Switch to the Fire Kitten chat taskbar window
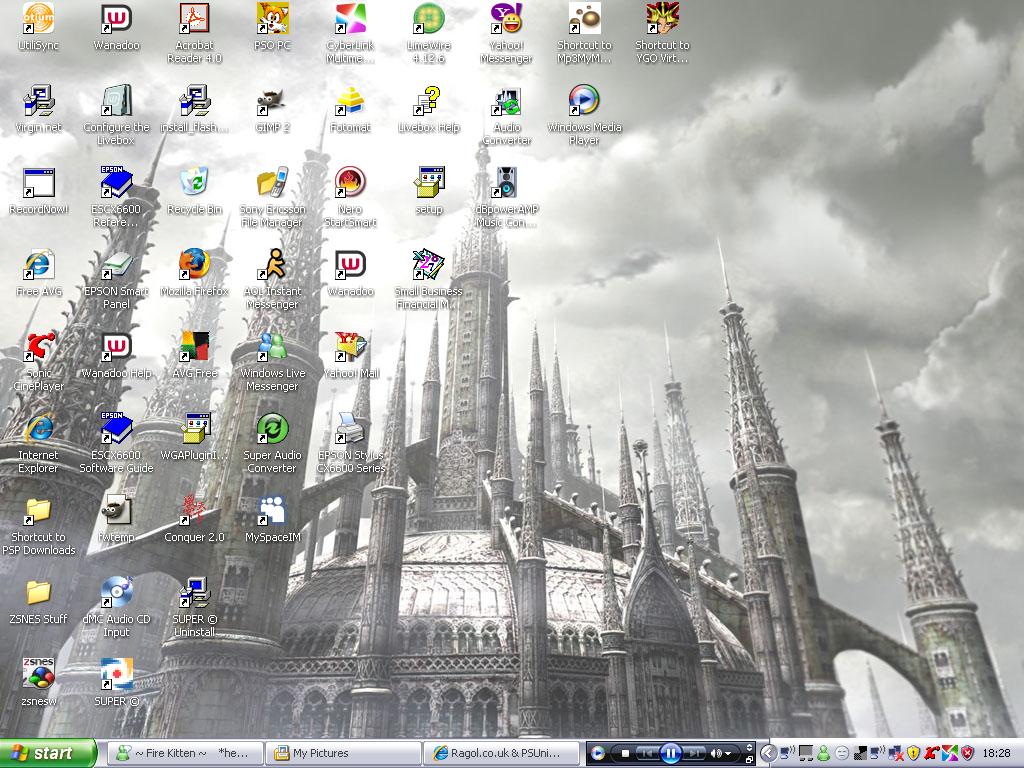This screenshot has width=1024, height=768. (186, 753)
